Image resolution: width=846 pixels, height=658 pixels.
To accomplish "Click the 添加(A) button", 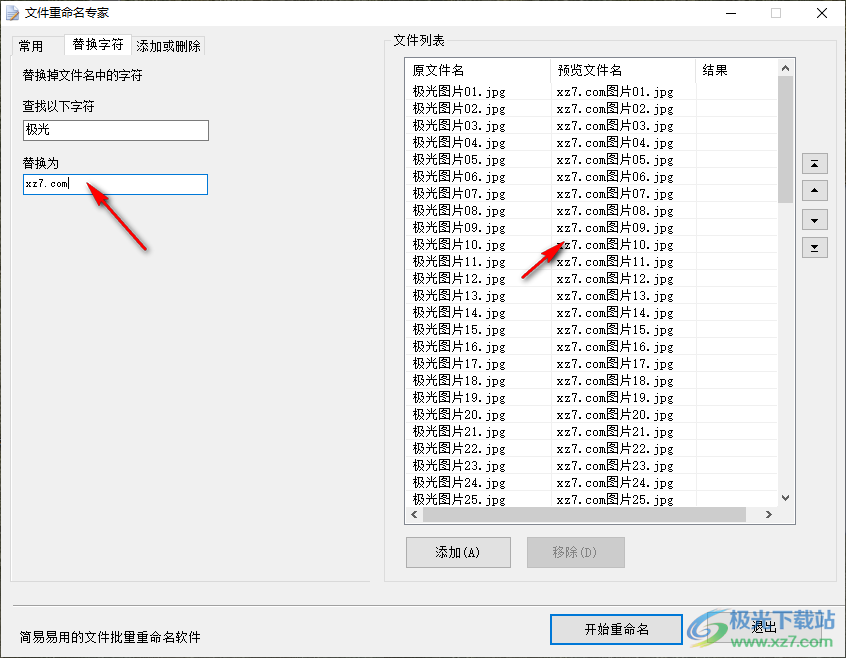I will coord(458,552).
